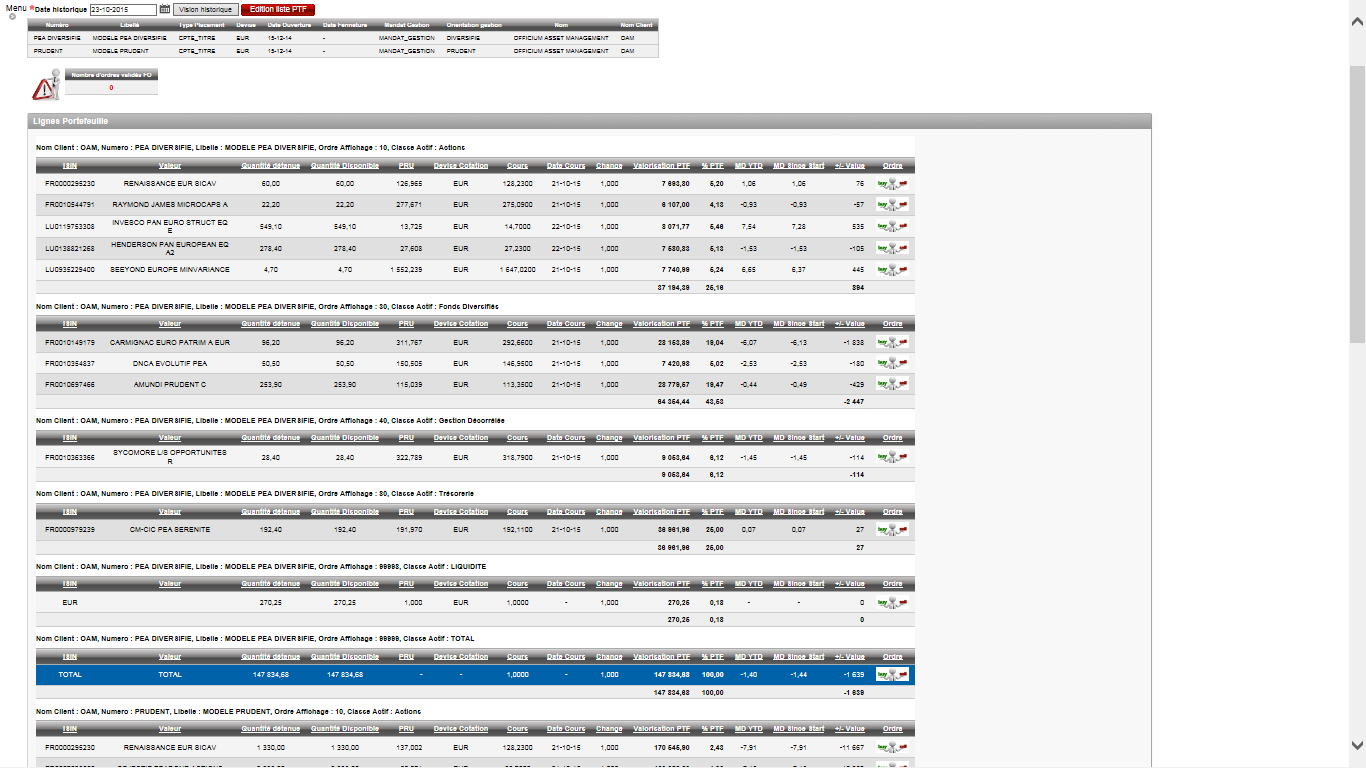Open buy/sell order for BEEYOND EUROPE MINVARIANCE

pyautogui.click(x=892, y=270)
